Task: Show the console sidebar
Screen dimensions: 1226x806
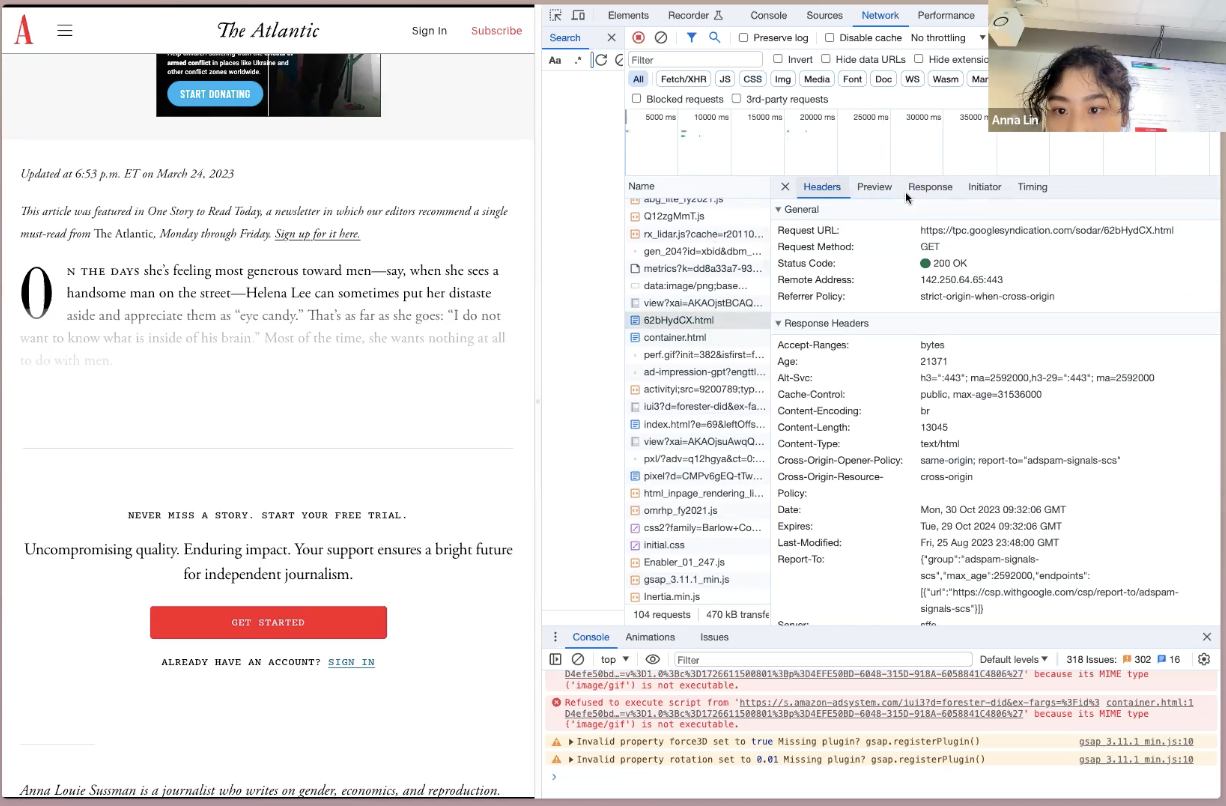Action: pos(555,660)
